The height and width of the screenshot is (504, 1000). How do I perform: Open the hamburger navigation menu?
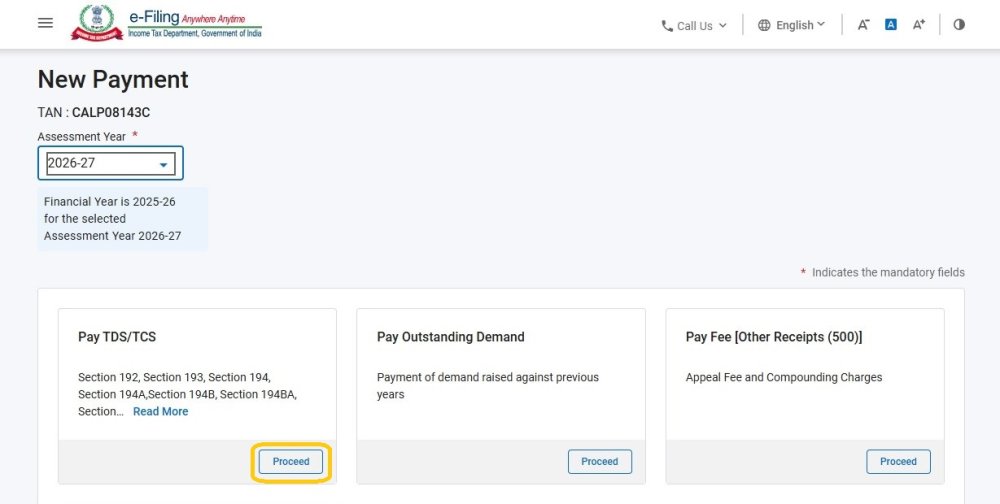click(x=45, y=23)
